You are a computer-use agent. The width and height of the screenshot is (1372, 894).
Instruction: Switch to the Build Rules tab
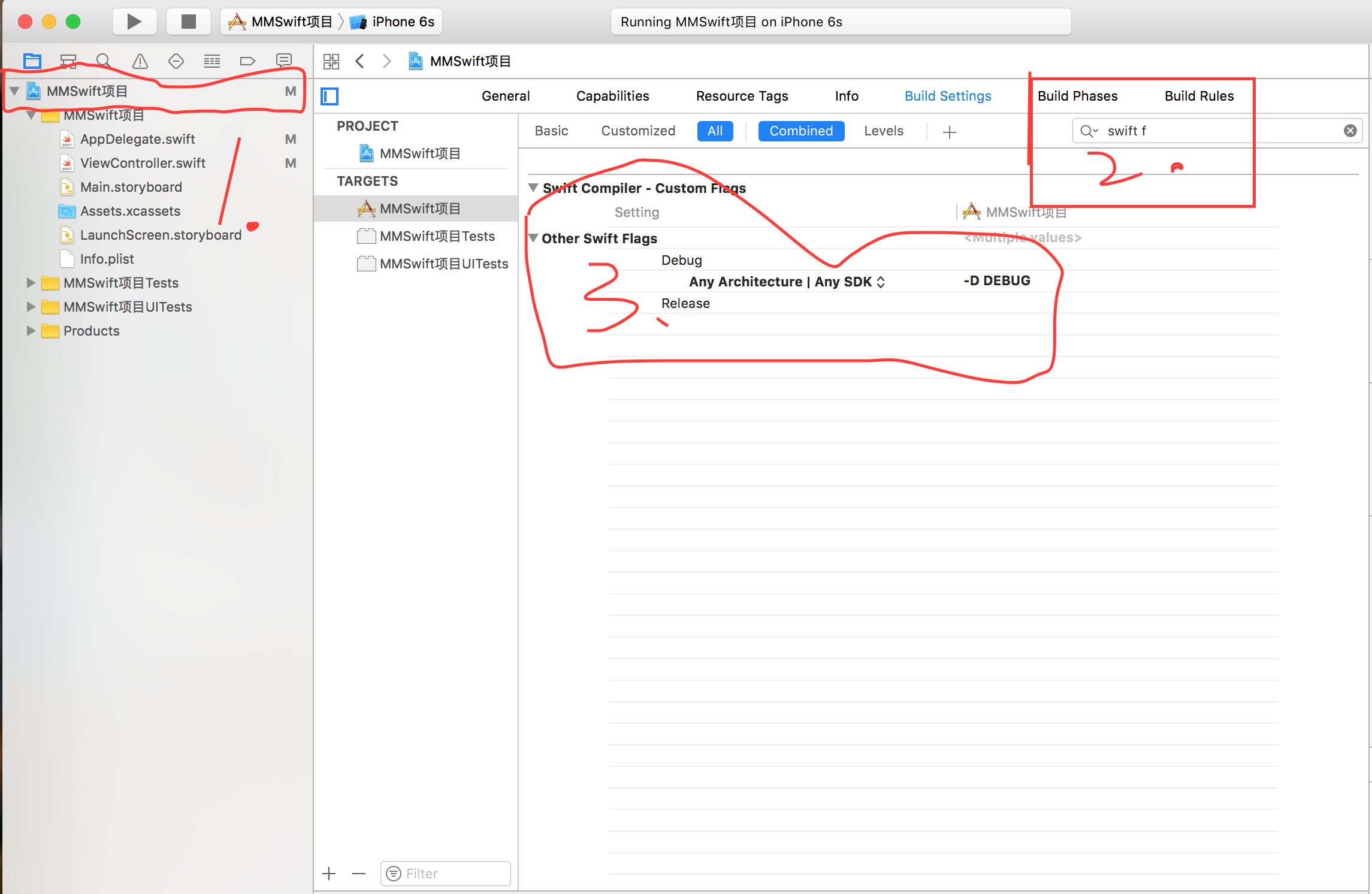[x=1199, y=96]
